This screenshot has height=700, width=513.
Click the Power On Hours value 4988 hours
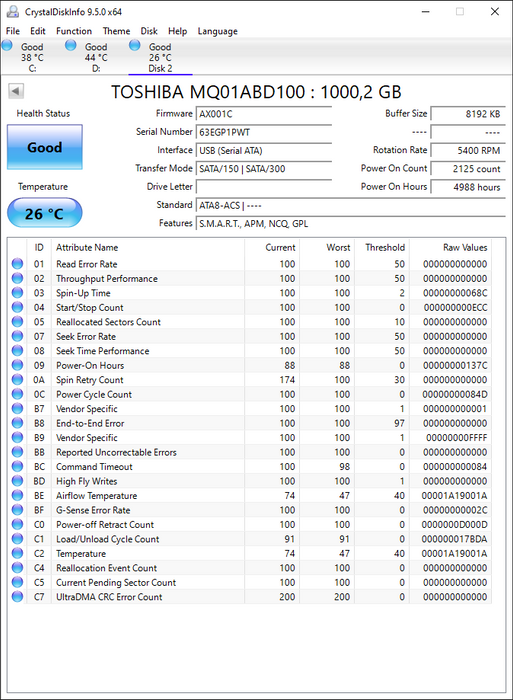tap(468, 187)
